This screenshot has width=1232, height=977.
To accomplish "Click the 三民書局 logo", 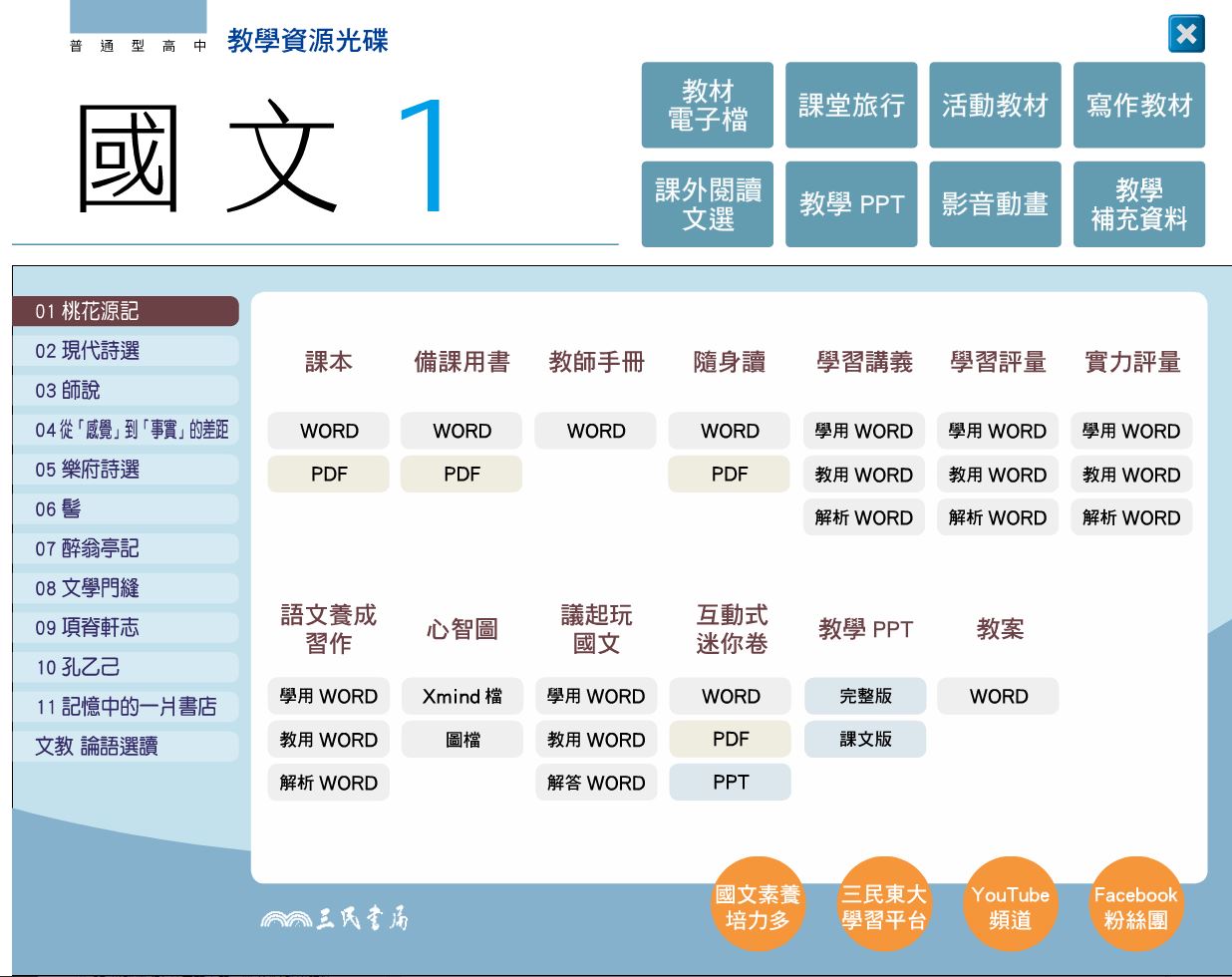I will pyautogui.click(x=334, y=918).
